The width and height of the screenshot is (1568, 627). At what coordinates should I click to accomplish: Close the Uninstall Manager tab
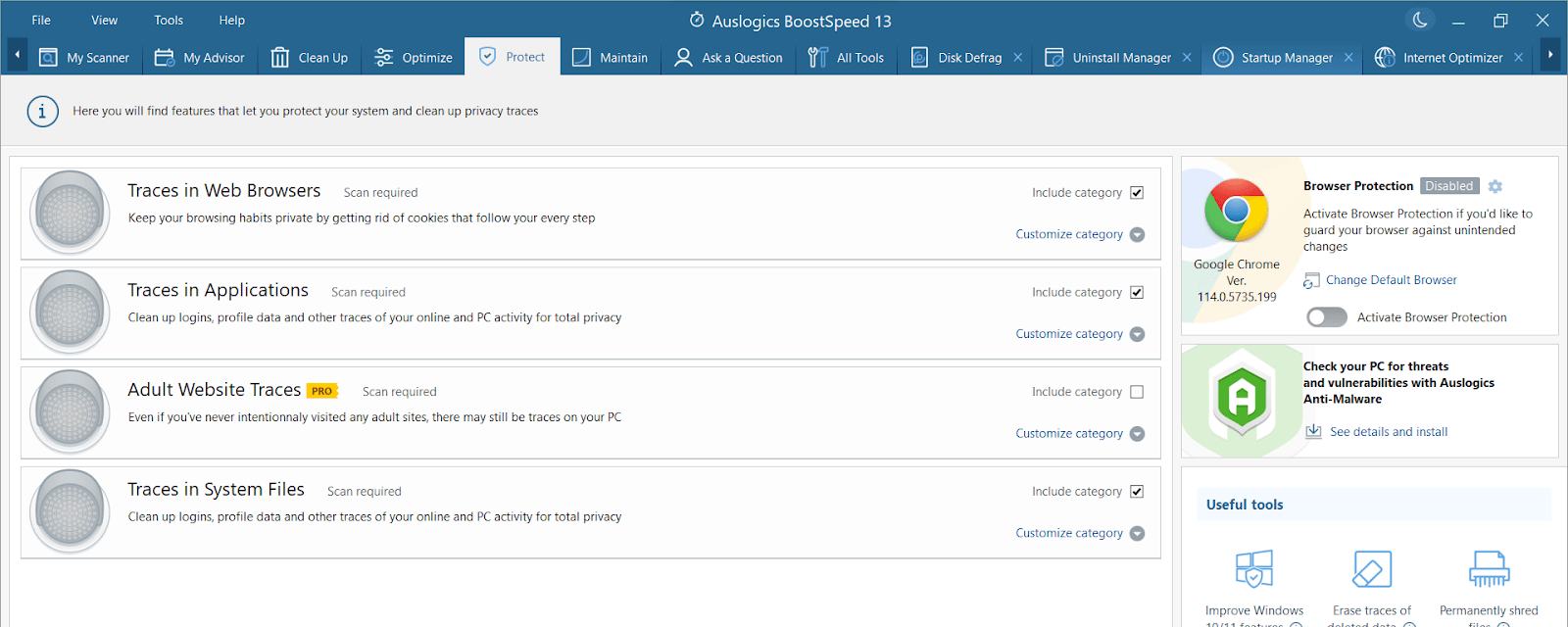pos(1187,58)
